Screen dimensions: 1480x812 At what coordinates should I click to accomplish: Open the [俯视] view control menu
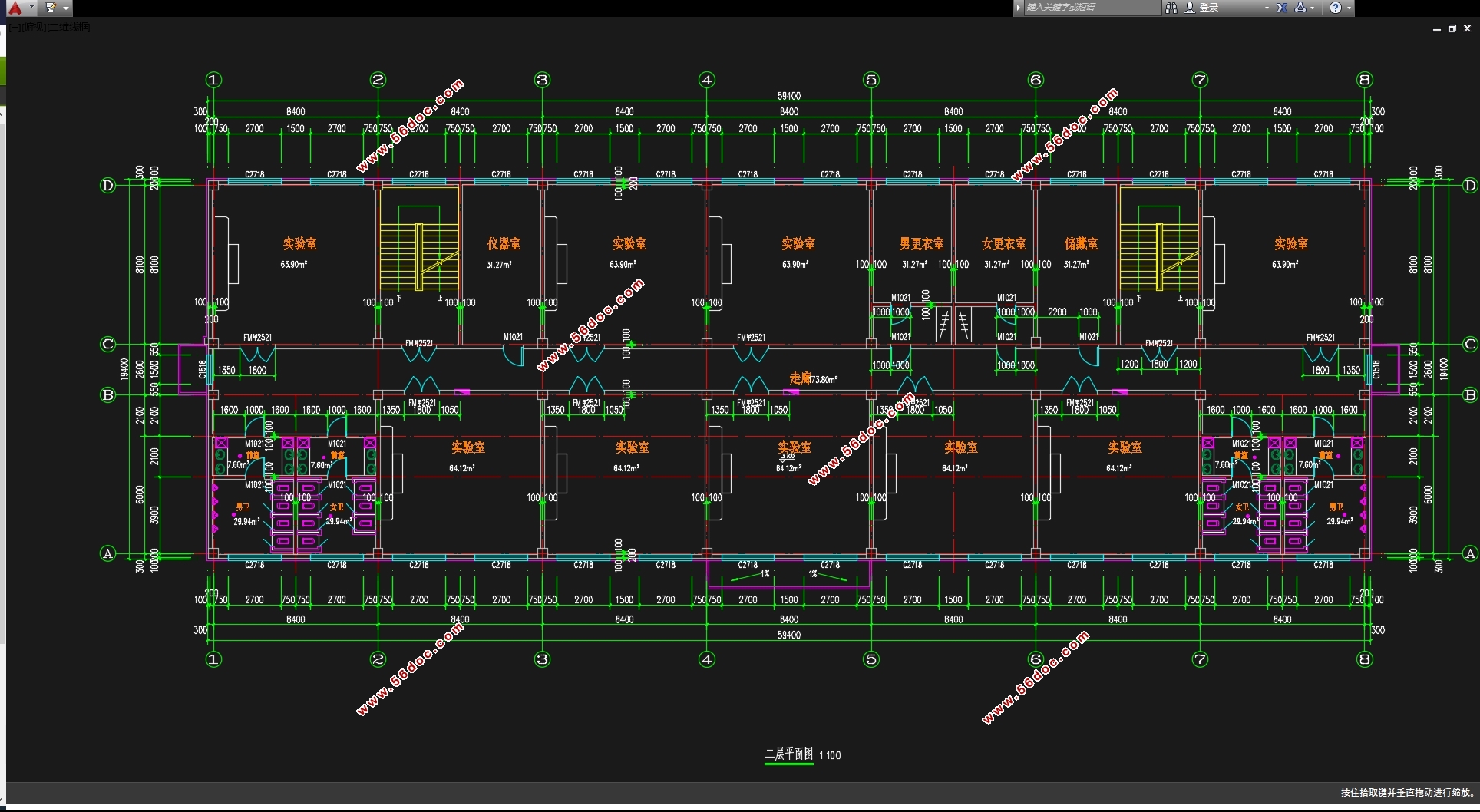point(32,28)
